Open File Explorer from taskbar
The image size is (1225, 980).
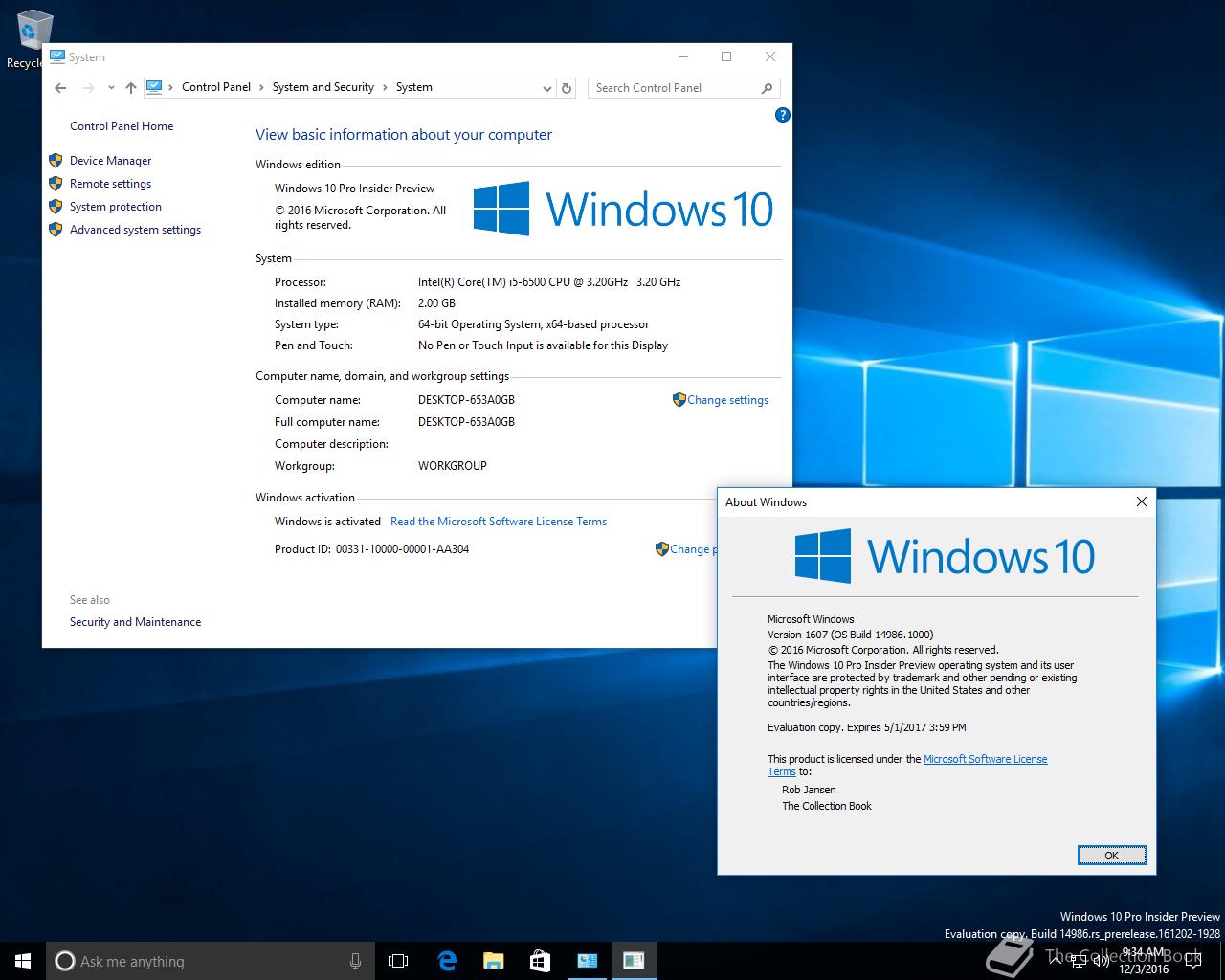(493, 961)
